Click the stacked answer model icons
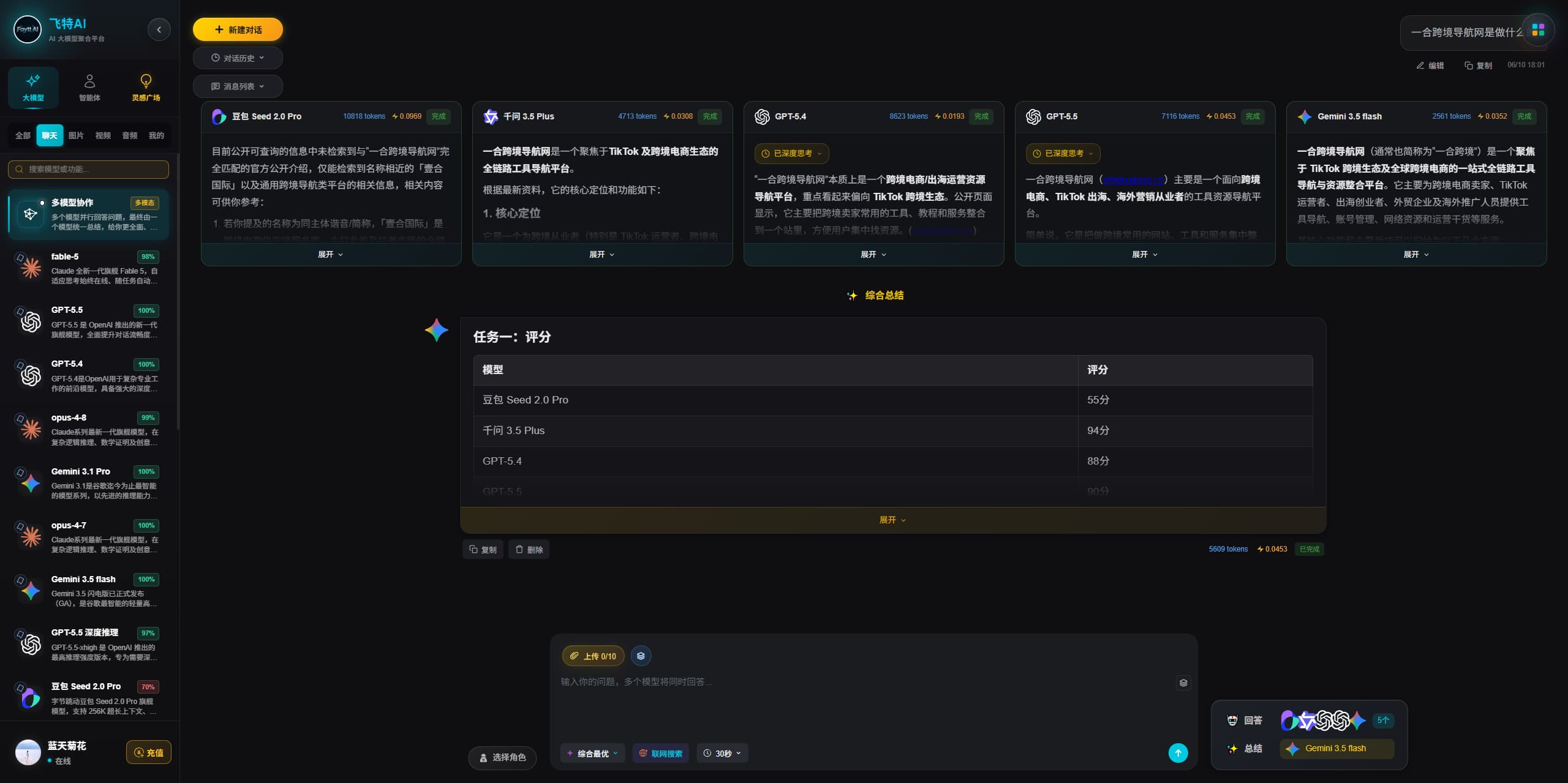1568x783 pixels. tap(1323, 721)
